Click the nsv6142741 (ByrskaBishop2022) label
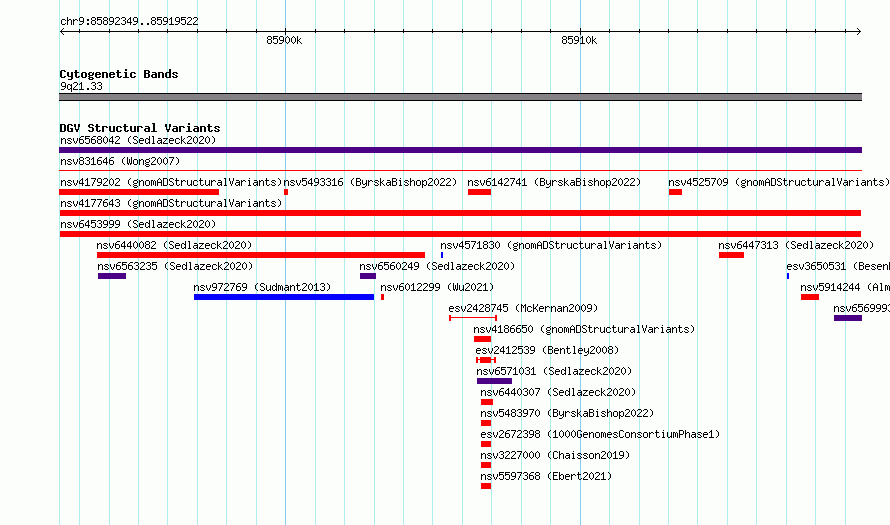 [x=554, y=182]
